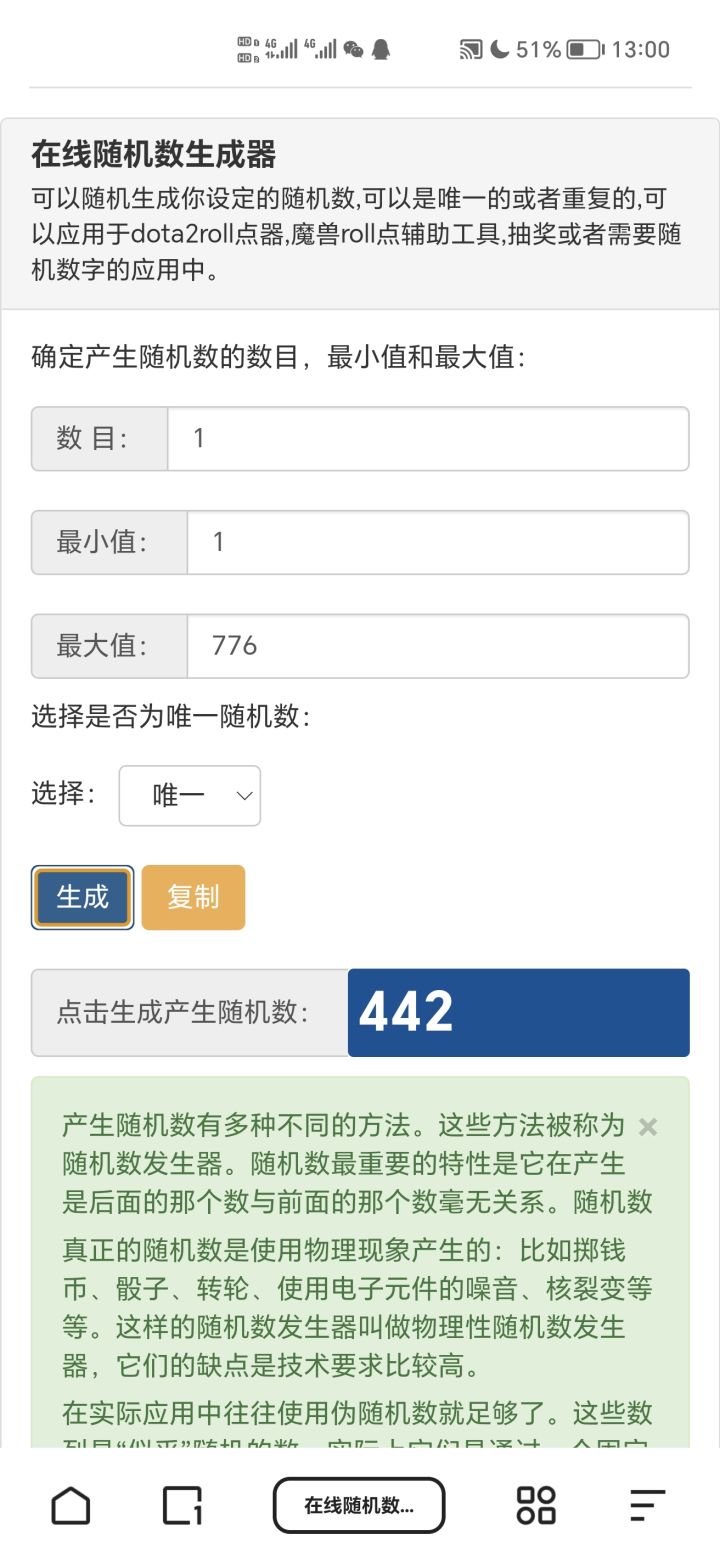The width and height of the screenshot is (720, 1563).
Task: Open the browser tabs switcher icon
Action: 182,1505
